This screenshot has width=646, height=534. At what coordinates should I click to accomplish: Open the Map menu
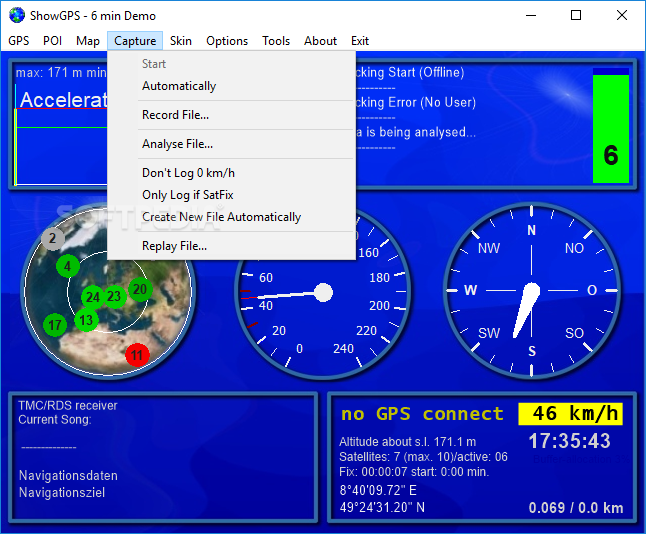coord(88,41)
